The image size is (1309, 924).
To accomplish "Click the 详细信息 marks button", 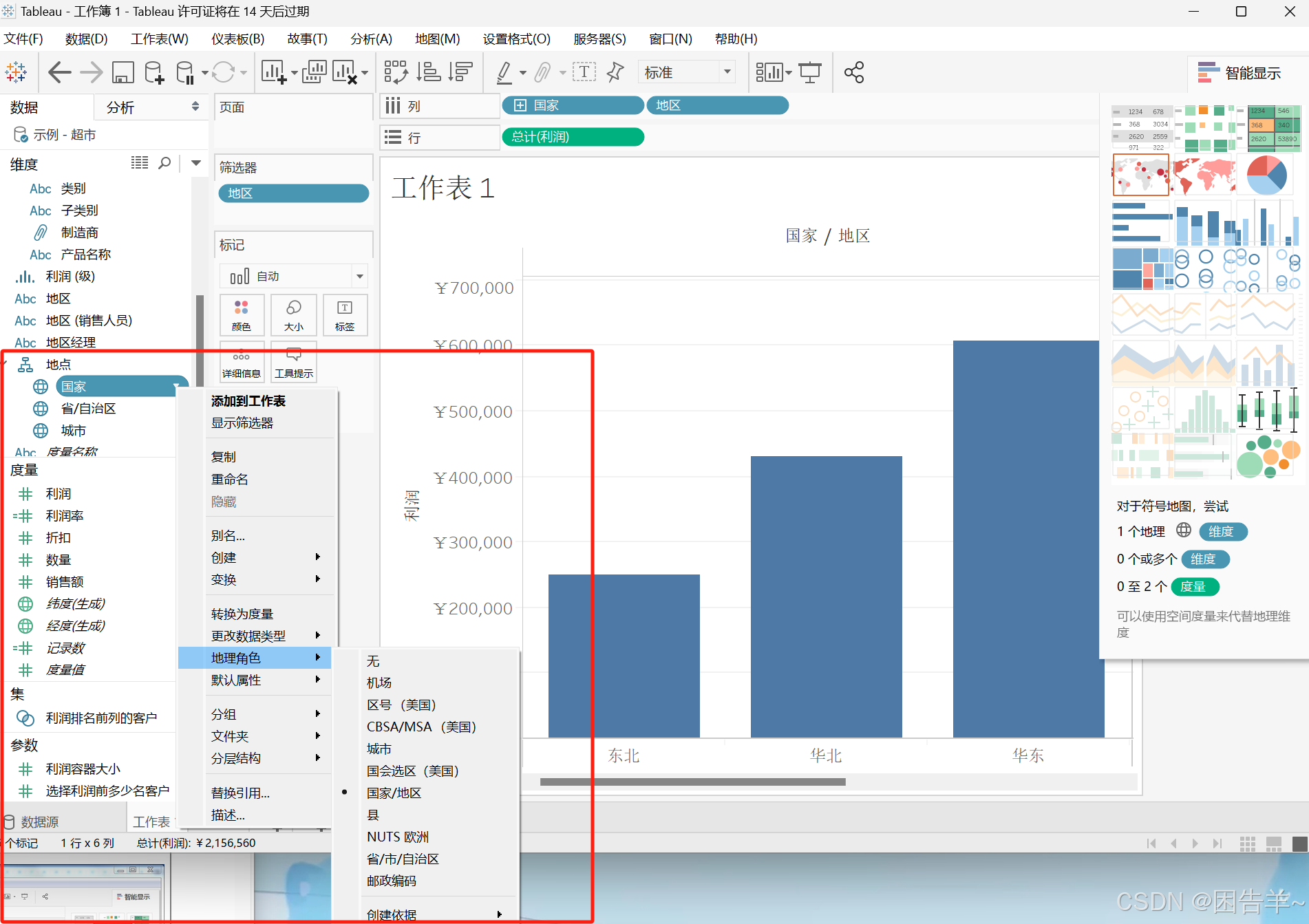I will (242, 362).
